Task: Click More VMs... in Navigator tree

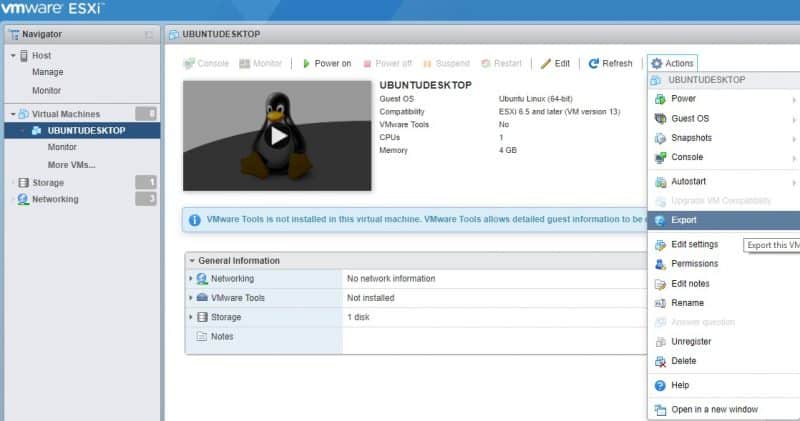Action: [64, 165]
